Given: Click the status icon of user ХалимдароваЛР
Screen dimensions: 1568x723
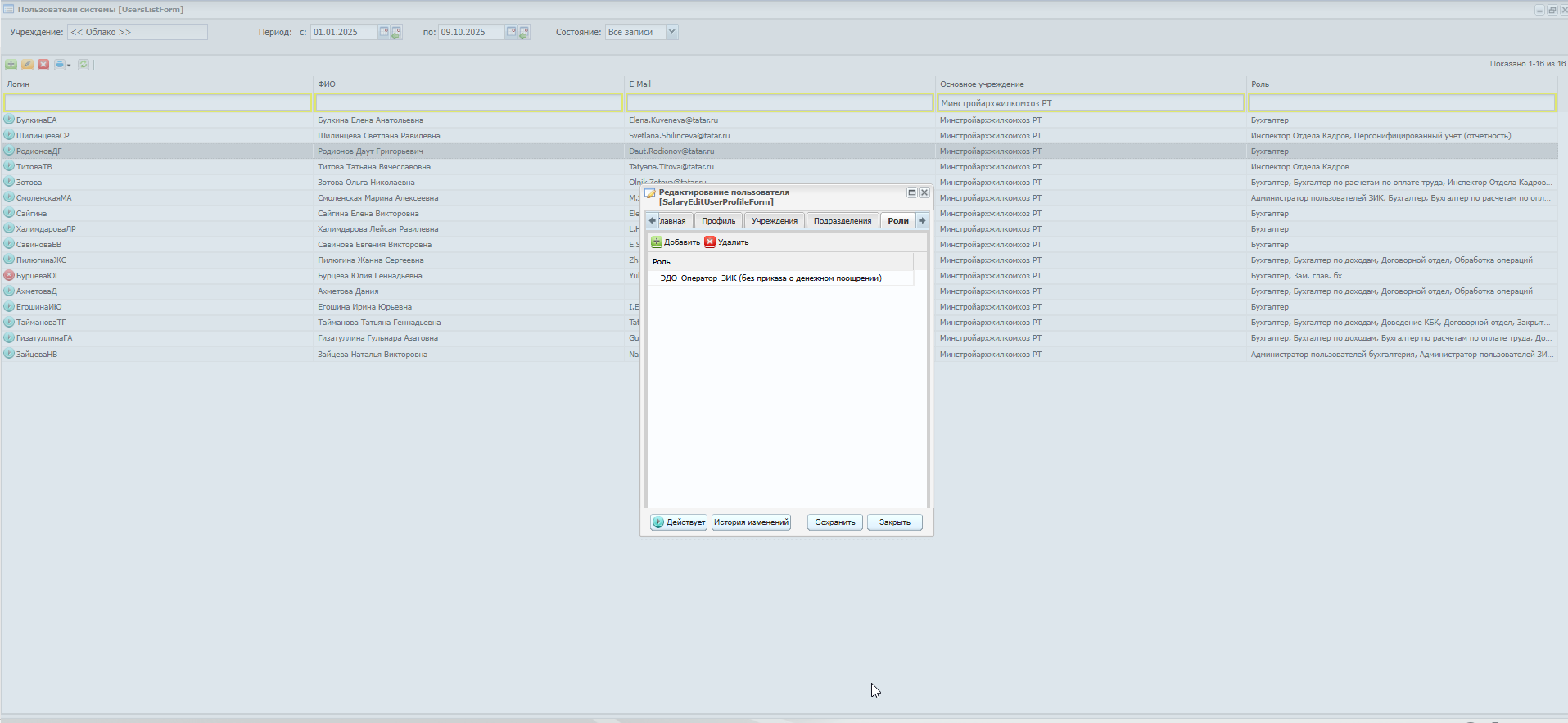Looking at the screenshot, I should [9, 228].
